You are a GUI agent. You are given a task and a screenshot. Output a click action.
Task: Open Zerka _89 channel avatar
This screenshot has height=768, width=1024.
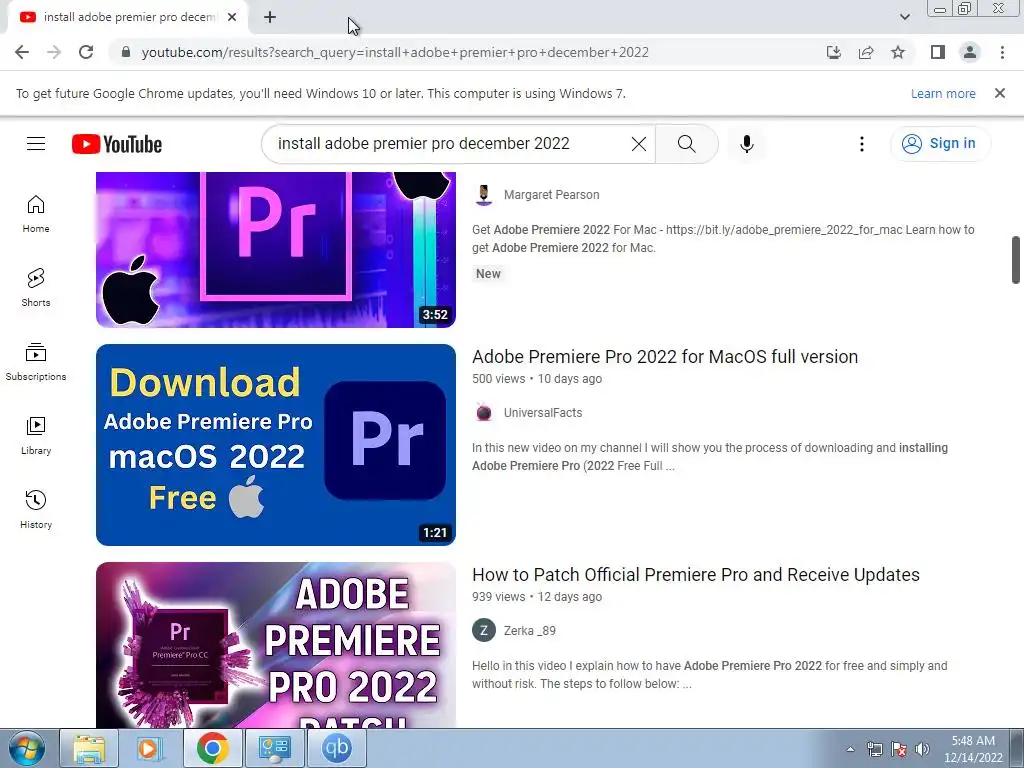[484, 630]
